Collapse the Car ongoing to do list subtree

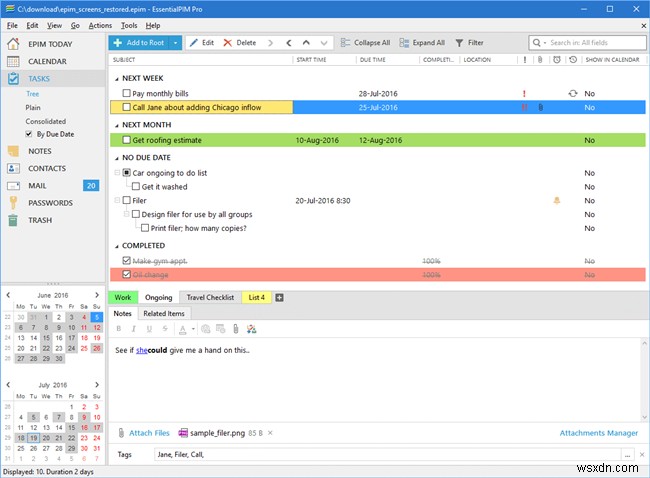click(117, 172)
